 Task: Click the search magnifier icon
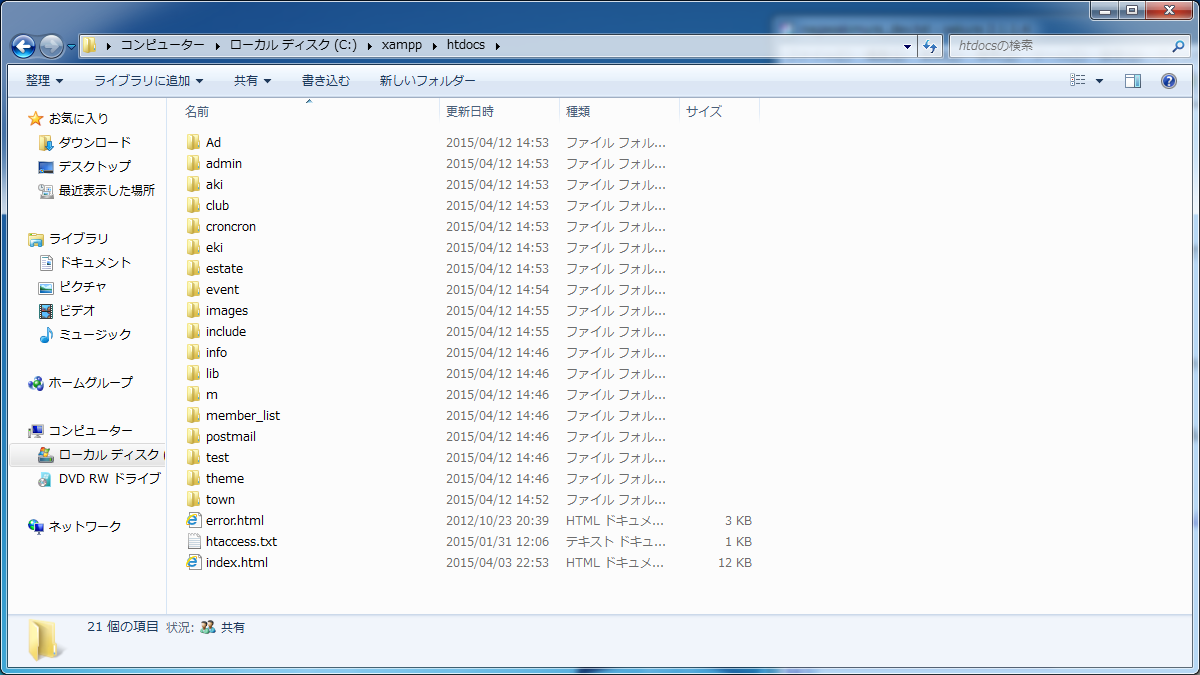click(x=1178, y=46)
